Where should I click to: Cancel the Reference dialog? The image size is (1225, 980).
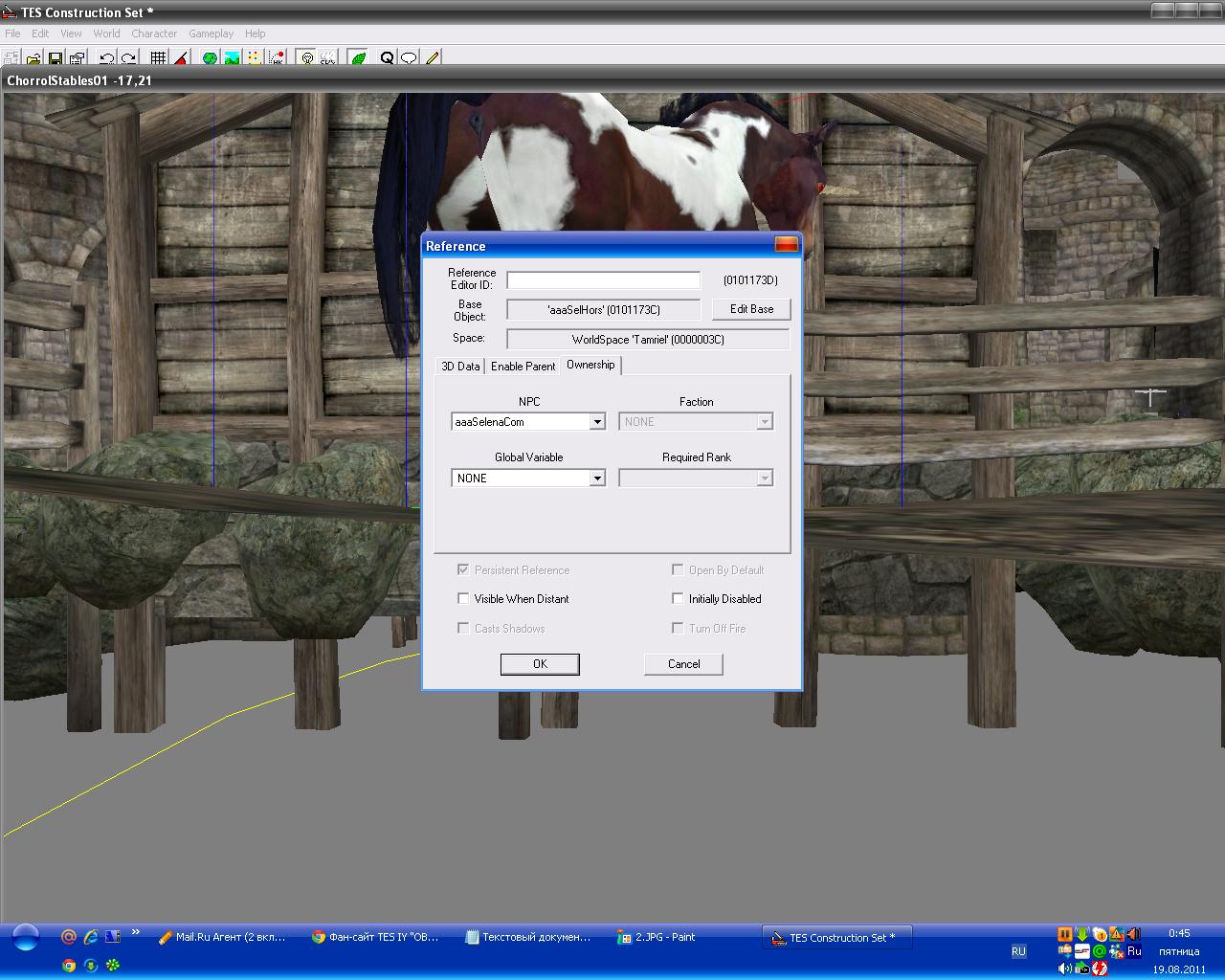[x=683, y=664]
